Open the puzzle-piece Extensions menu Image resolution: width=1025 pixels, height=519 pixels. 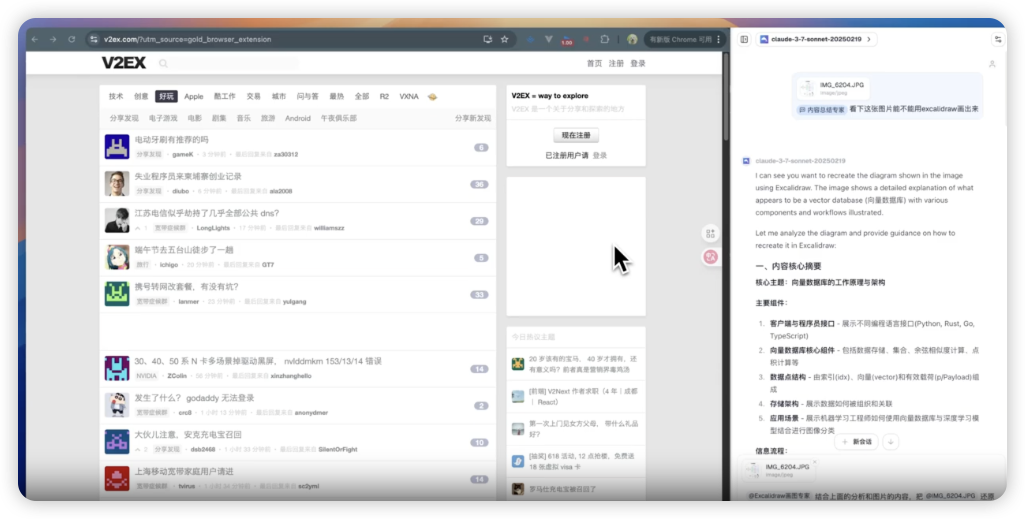pos(605,39)
